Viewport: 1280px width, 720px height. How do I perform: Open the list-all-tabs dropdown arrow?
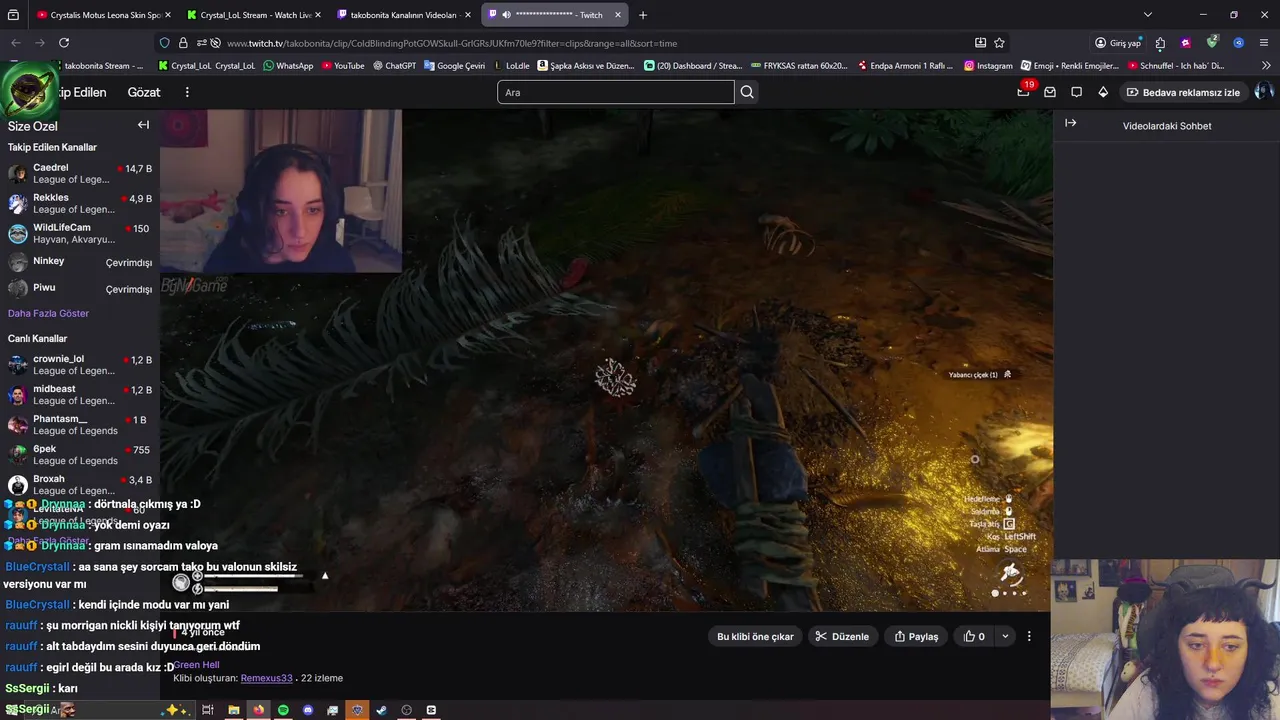pyautogui.click(x=1148, y=15)
